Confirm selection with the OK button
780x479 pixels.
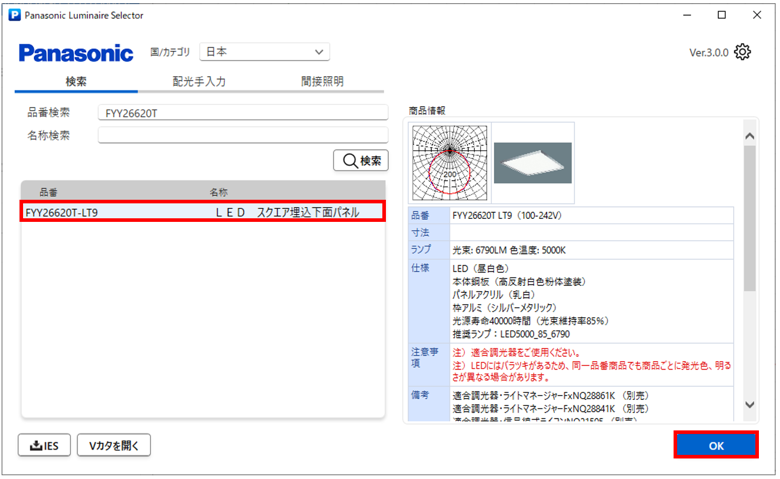715,446
